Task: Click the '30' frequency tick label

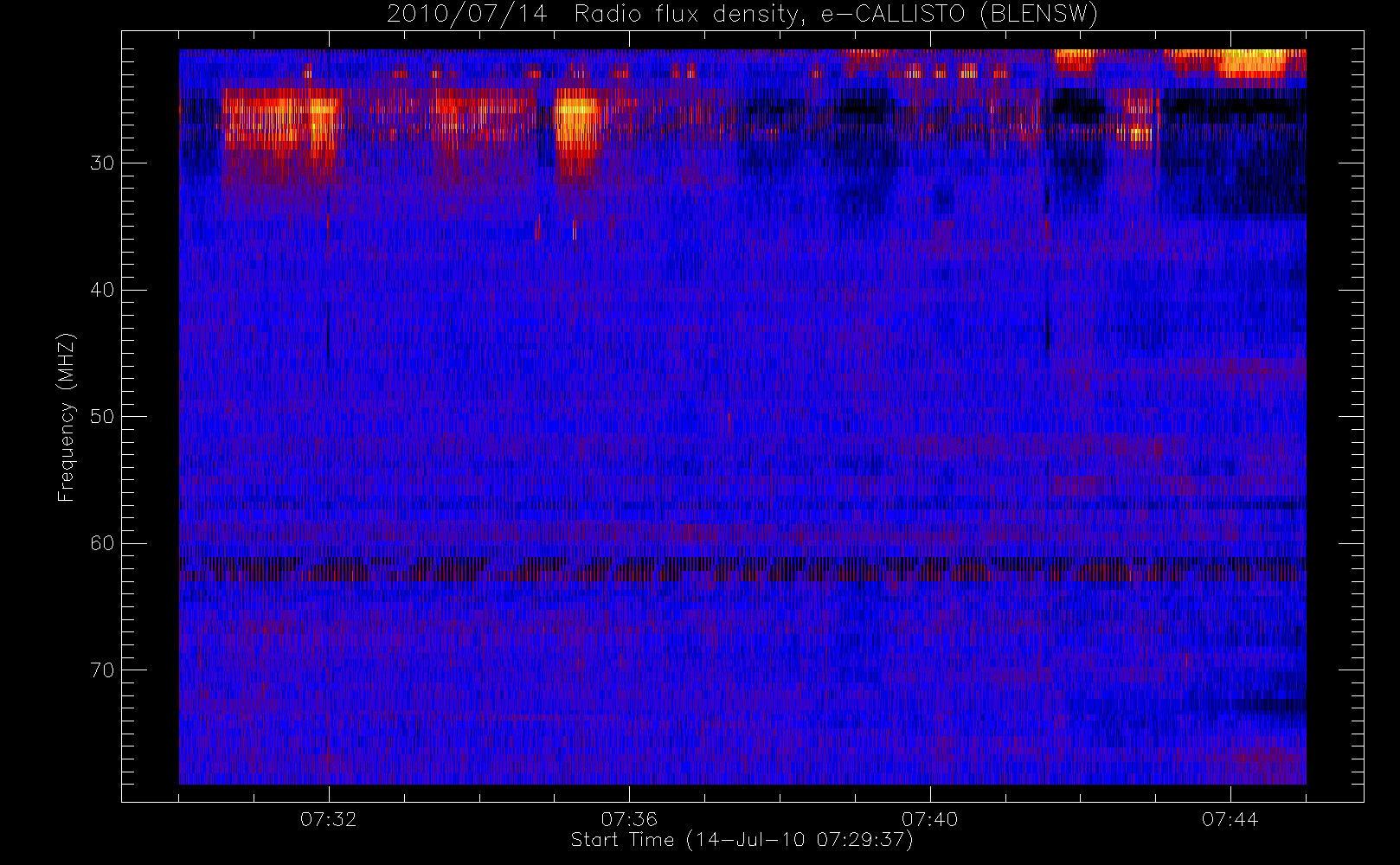Action: pyautogui.click(x=102, y=163)
